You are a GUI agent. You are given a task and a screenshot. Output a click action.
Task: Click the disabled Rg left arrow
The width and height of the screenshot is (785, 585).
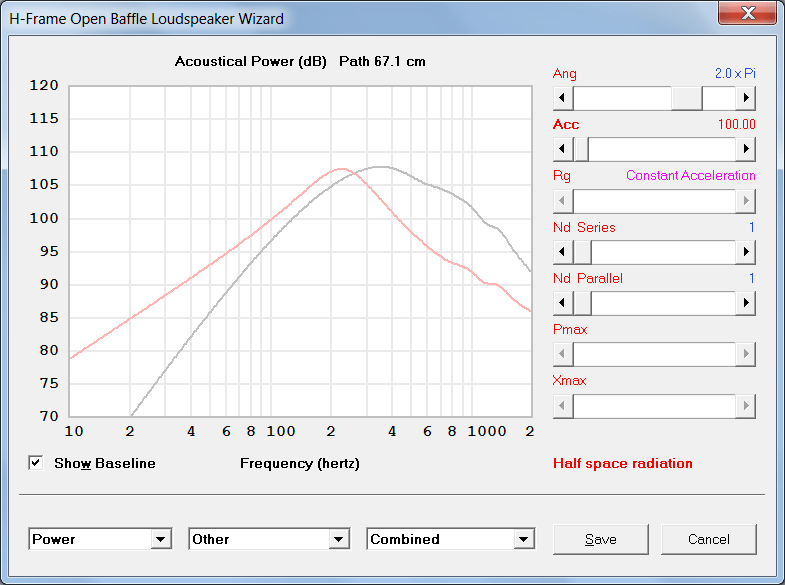[563, 201]
